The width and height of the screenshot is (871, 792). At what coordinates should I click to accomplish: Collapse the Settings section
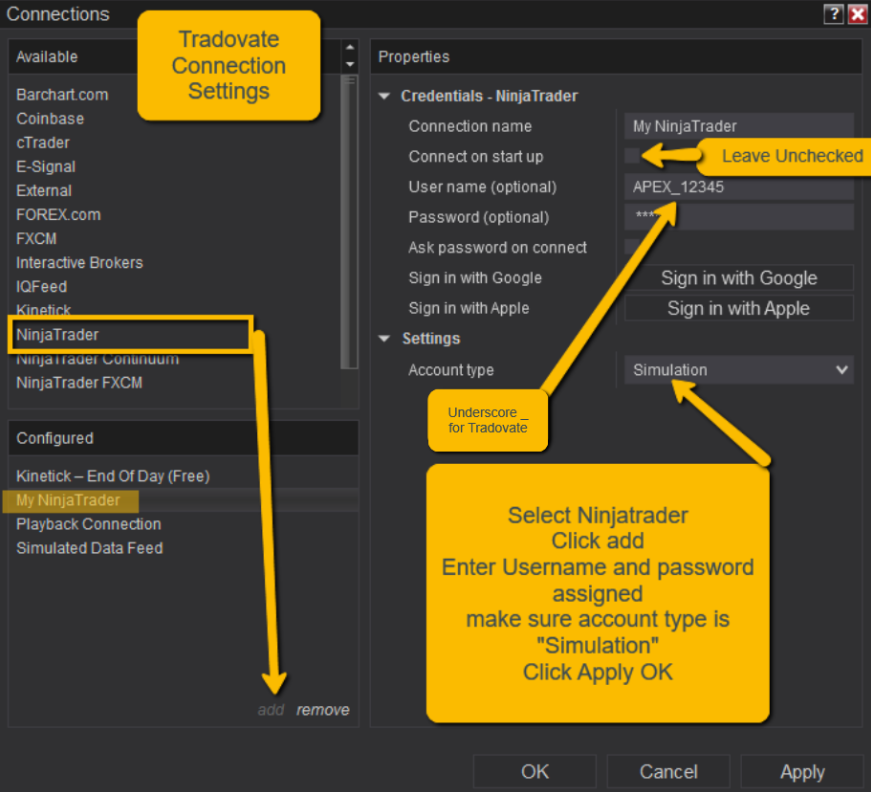(384, 339)
